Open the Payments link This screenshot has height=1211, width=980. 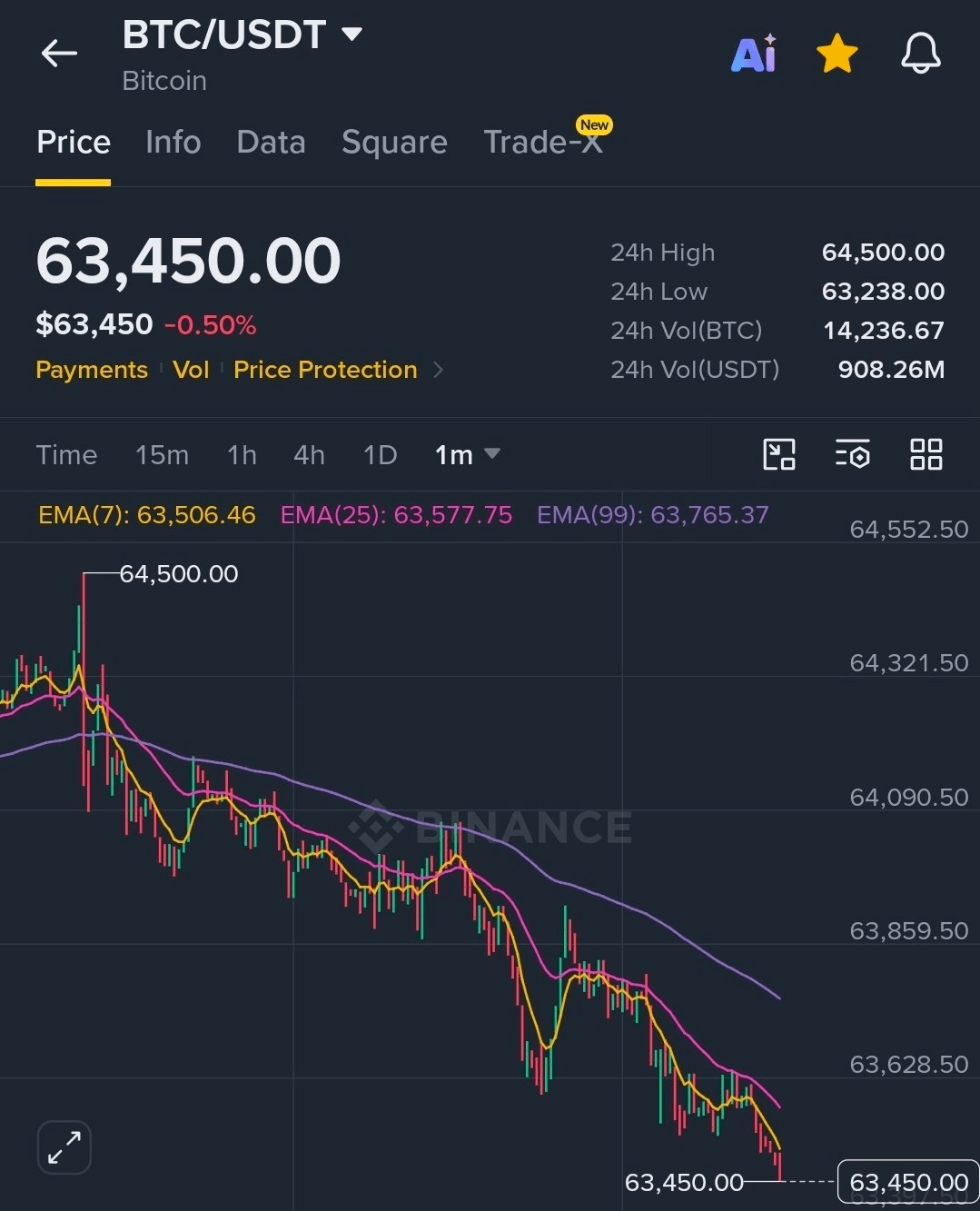92,370
